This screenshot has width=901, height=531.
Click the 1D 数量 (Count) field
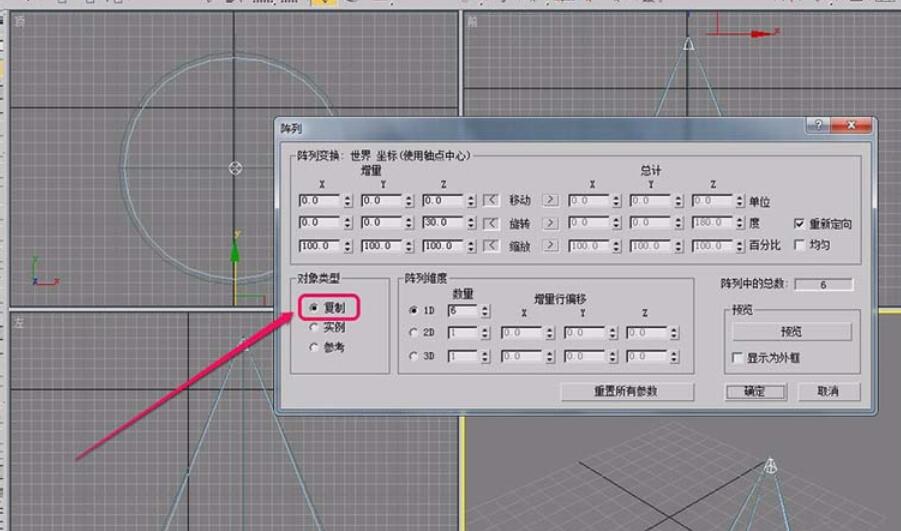[463, 311]
